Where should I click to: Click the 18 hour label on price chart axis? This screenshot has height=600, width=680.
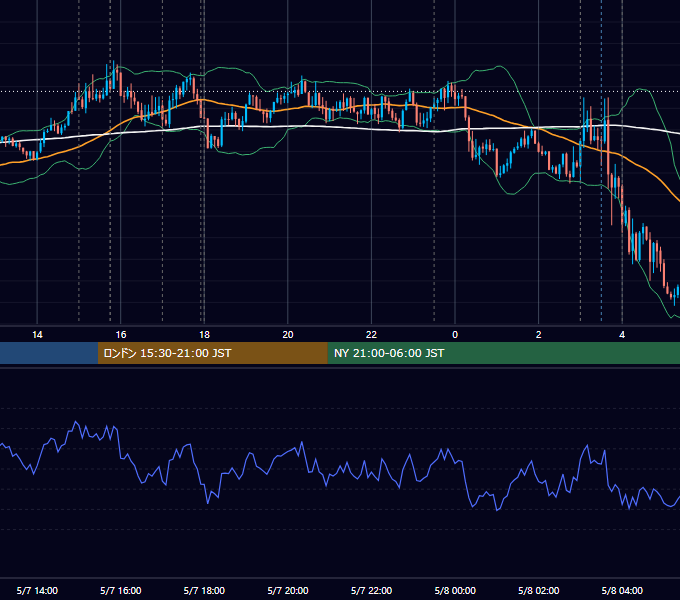coord(204,335)
